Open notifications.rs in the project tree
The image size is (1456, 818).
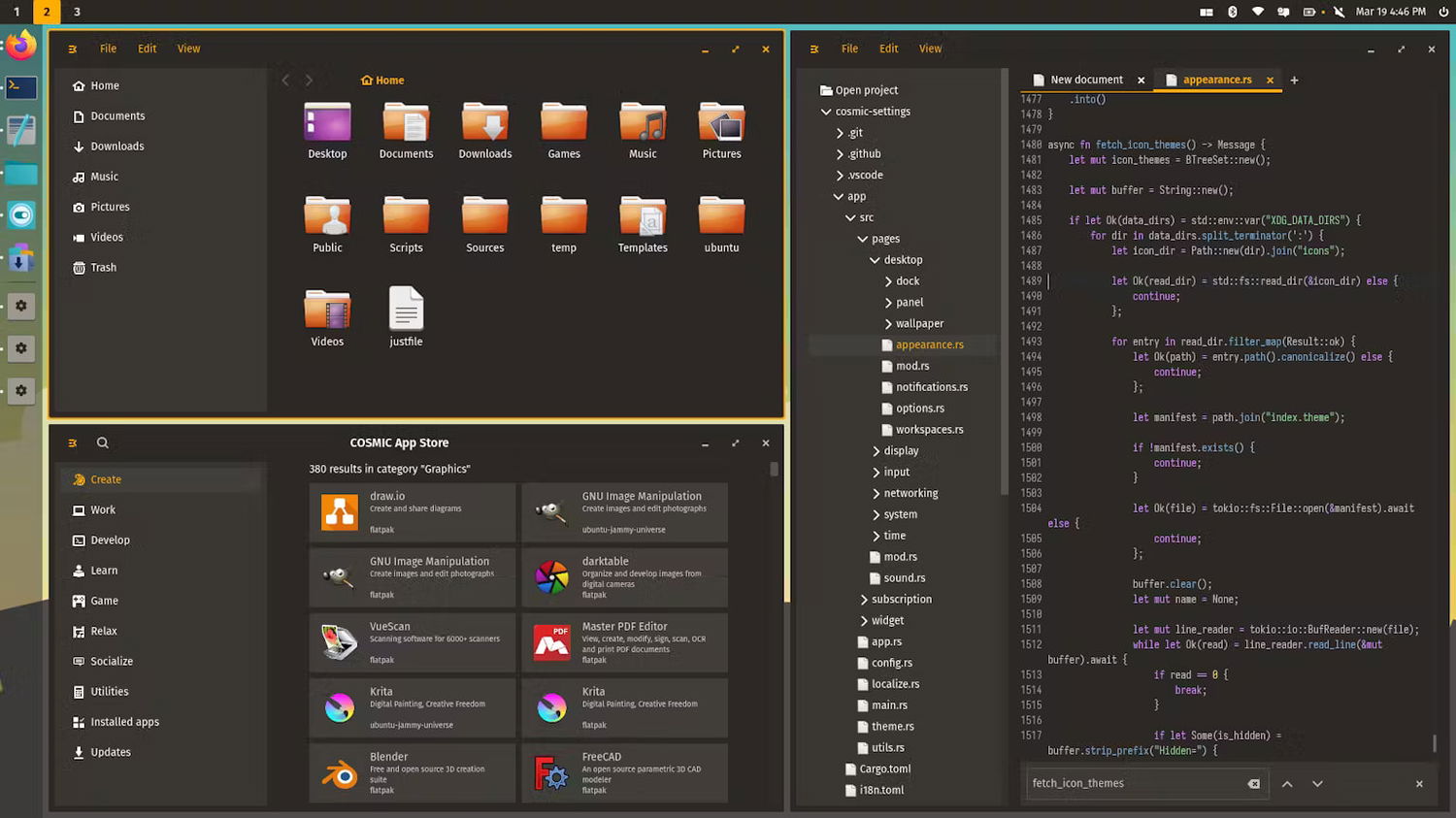coord(932,387)
